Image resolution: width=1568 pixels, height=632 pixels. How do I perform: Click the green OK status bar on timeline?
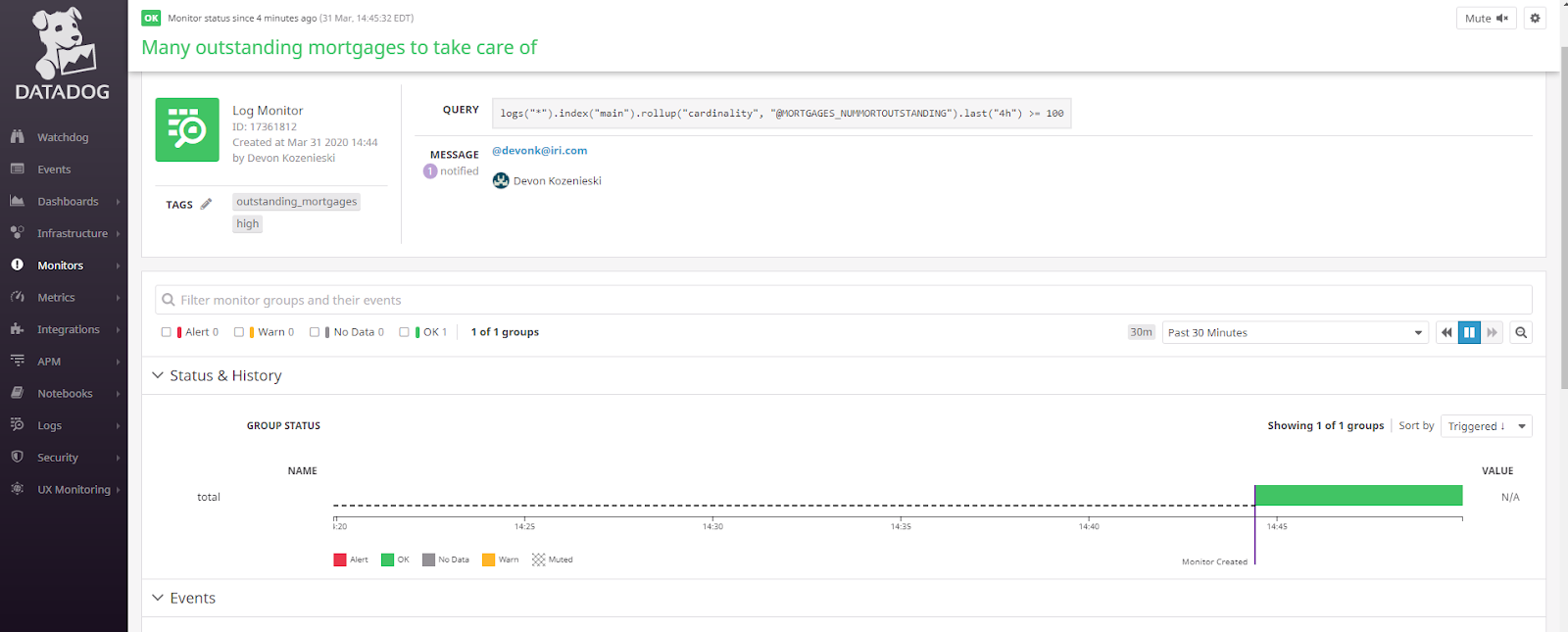(1358, 495)
